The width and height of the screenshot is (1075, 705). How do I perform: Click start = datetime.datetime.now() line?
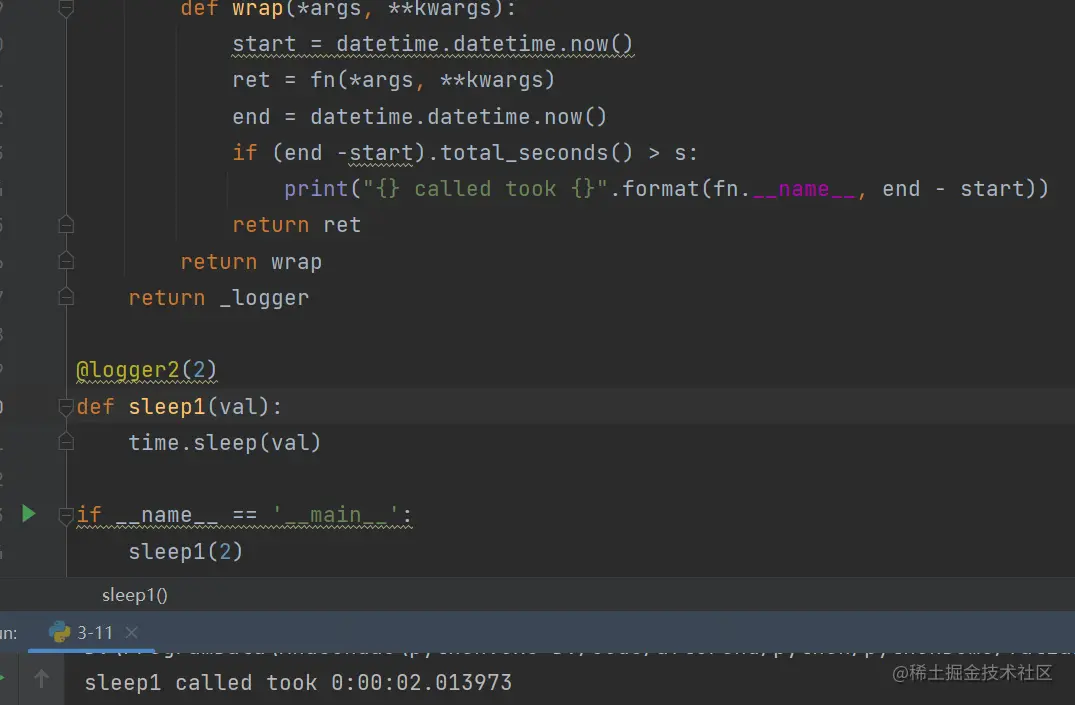[x=433, y=44]
